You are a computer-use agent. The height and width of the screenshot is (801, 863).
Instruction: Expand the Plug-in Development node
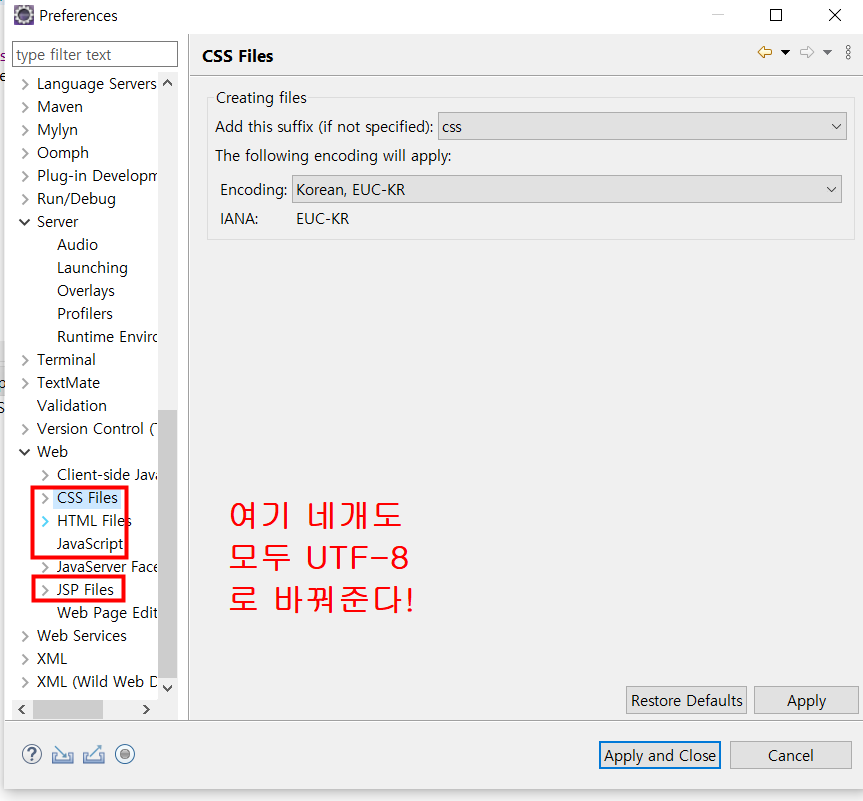click(x=25, y=176)
